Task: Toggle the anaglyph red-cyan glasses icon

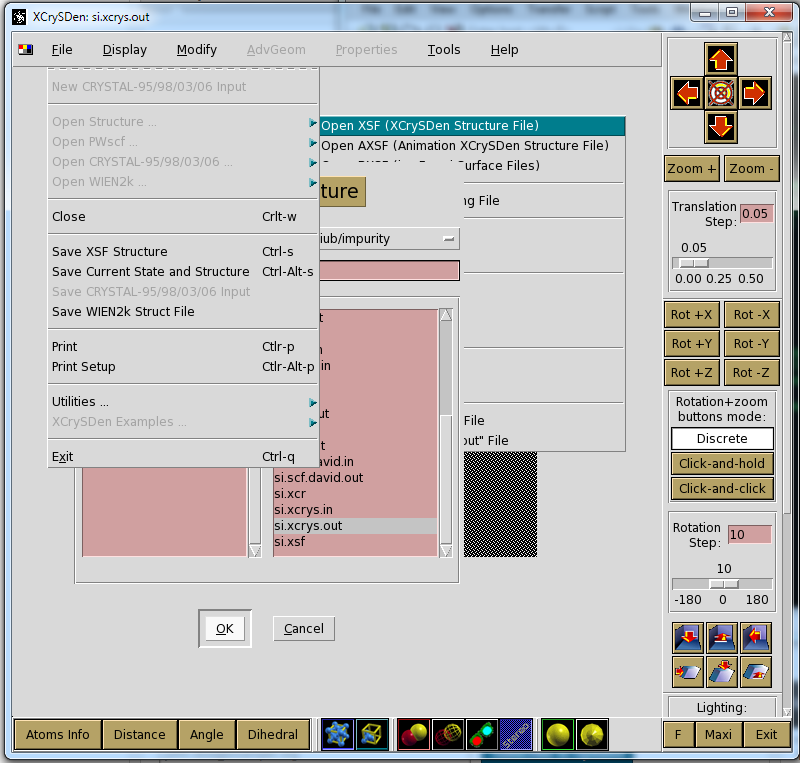Action: [482, 734]
